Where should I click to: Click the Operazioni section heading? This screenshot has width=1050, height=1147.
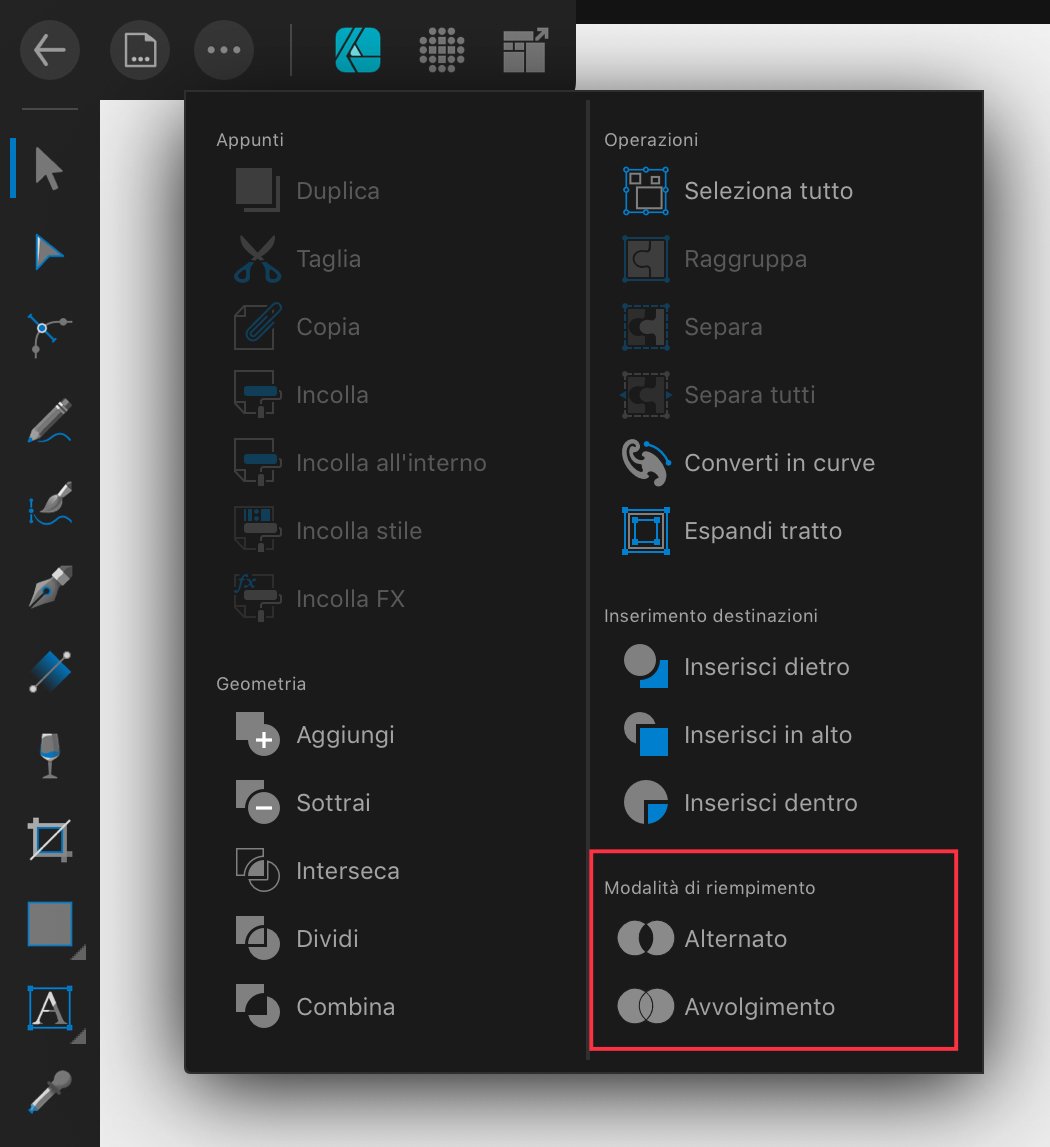(x=650, y=140)
